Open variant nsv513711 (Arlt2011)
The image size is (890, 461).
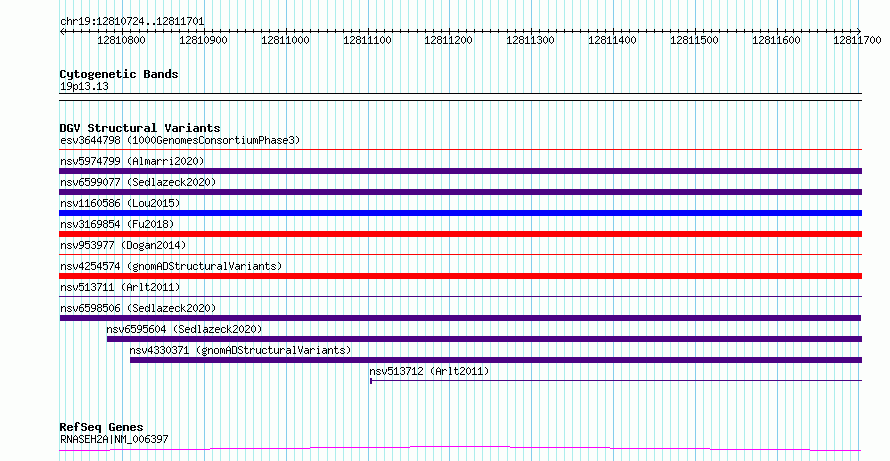click(x=120, y=287)
